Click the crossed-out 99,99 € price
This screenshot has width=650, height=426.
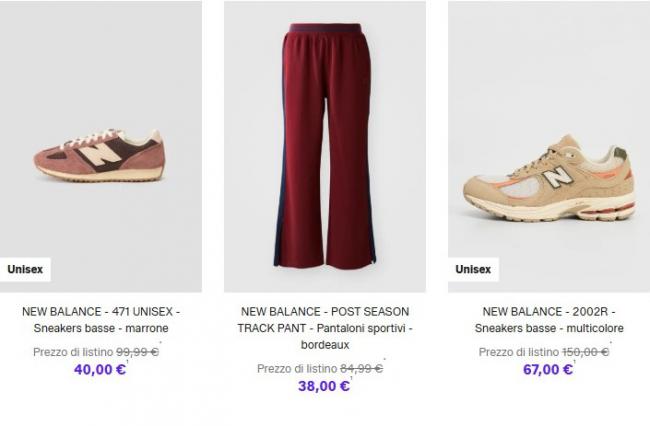click(x=138, y=351)
